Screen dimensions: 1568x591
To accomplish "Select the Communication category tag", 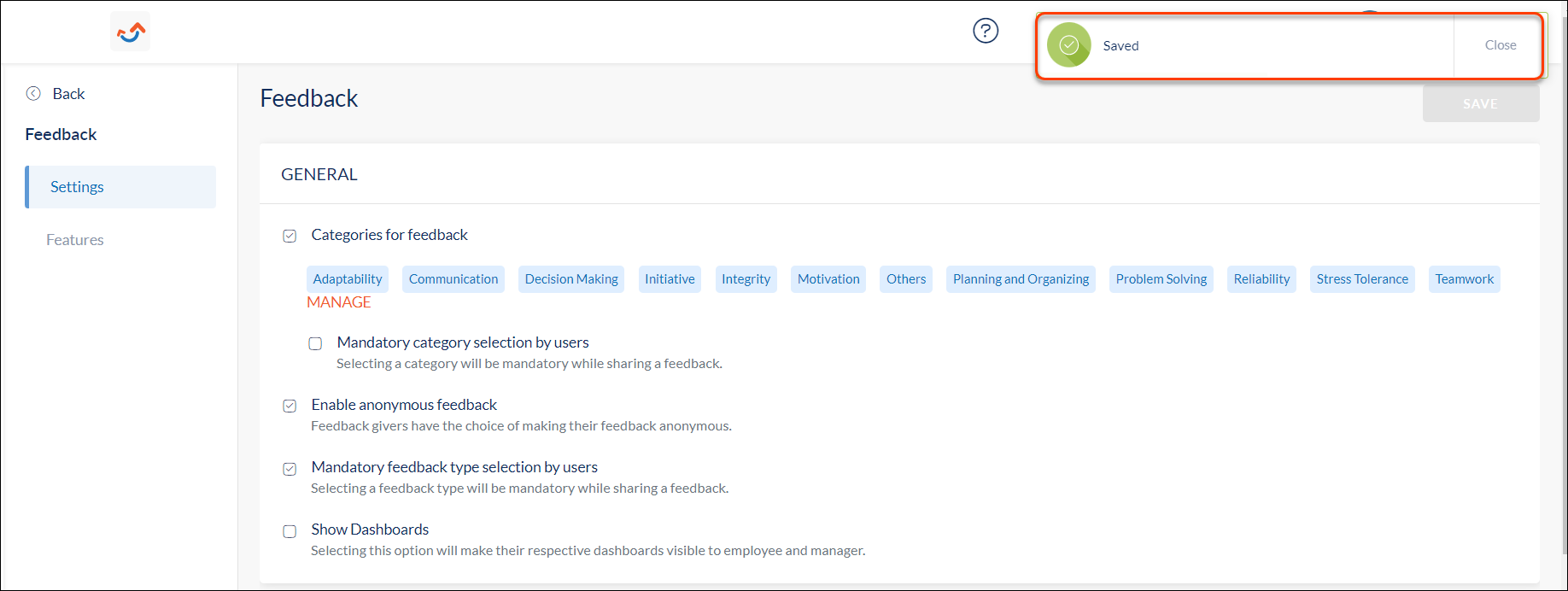I will click(453, 279).
